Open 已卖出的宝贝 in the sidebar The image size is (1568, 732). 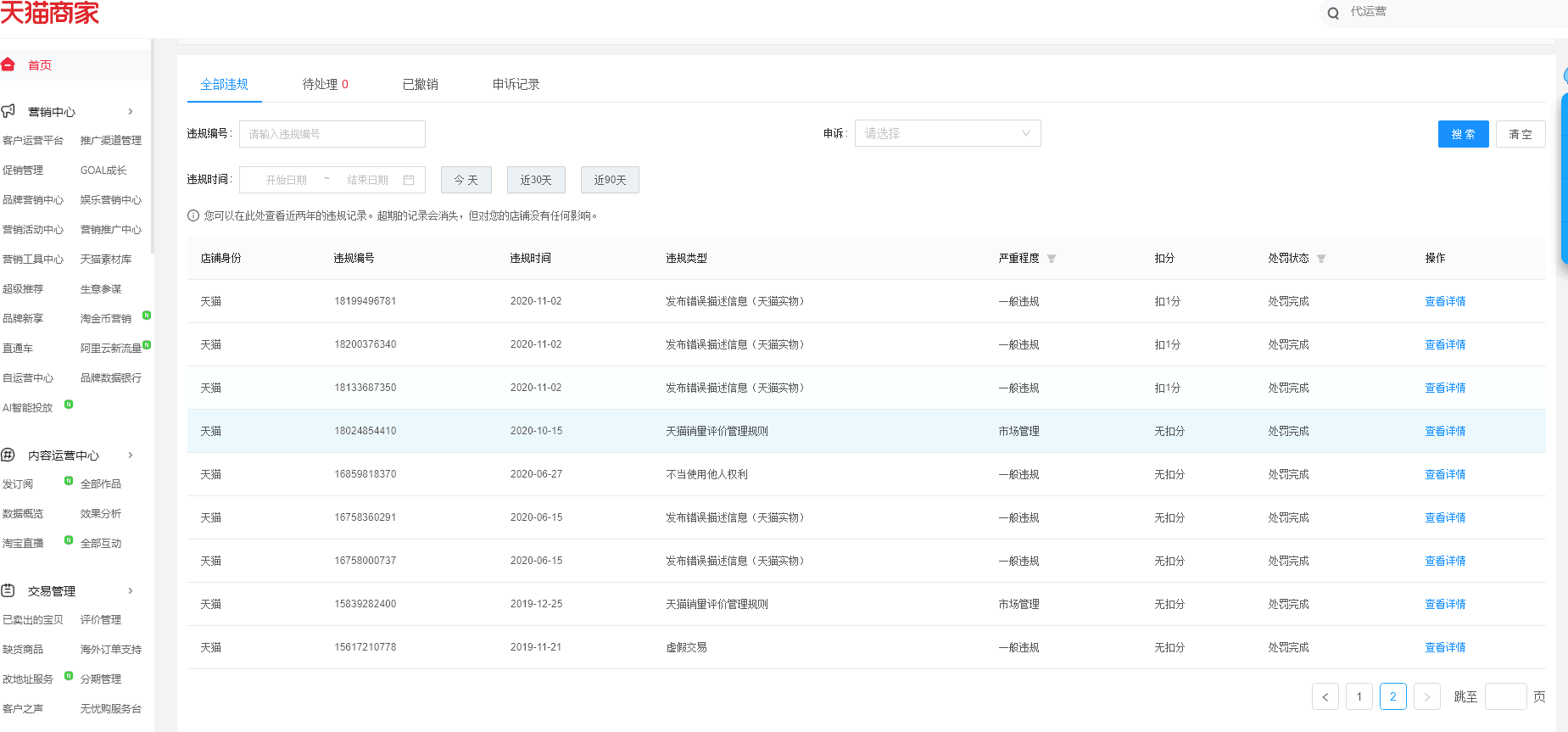pyautogui.click(x=33, y=619)
